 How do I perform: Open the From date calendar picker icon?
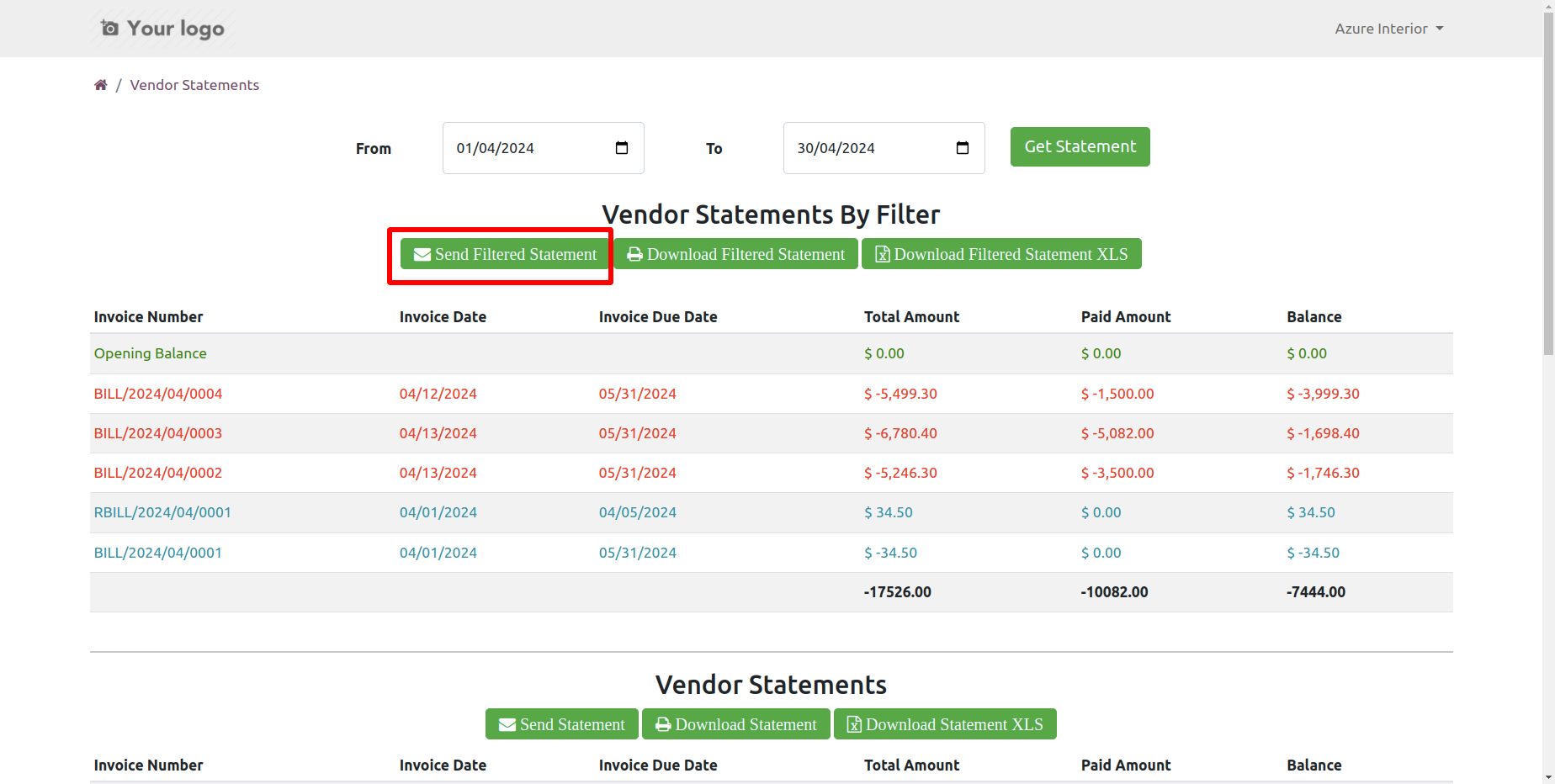[x=622, y=148]
